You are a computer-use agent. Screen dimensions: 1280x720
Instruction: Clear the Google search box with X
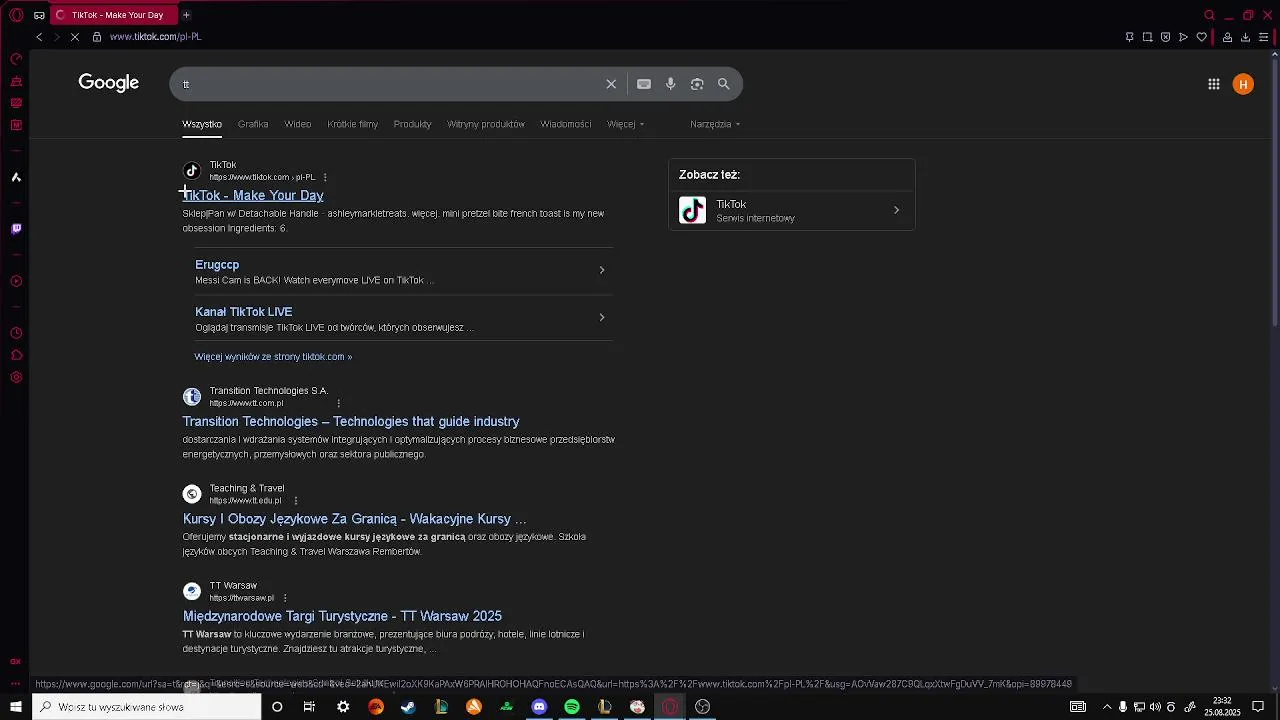(611, 84)
